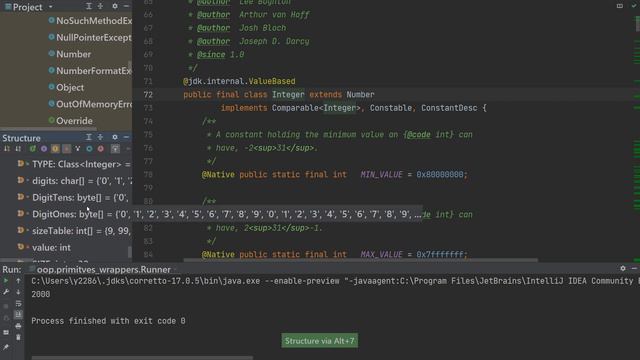Select Number class in Project tree
The image size is (640, 360).
[69, 54]
